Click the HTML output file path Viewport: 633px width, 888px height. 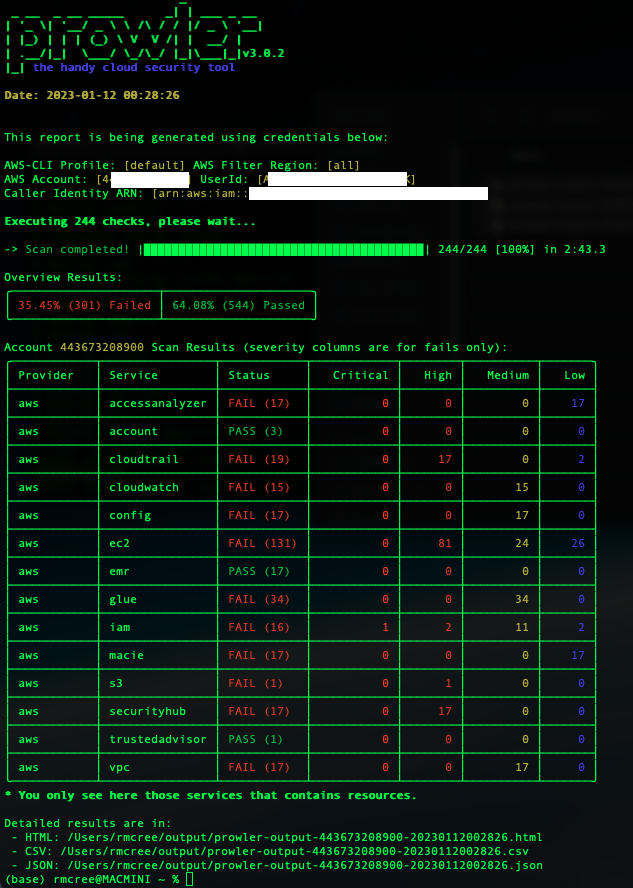coord(305,837)
